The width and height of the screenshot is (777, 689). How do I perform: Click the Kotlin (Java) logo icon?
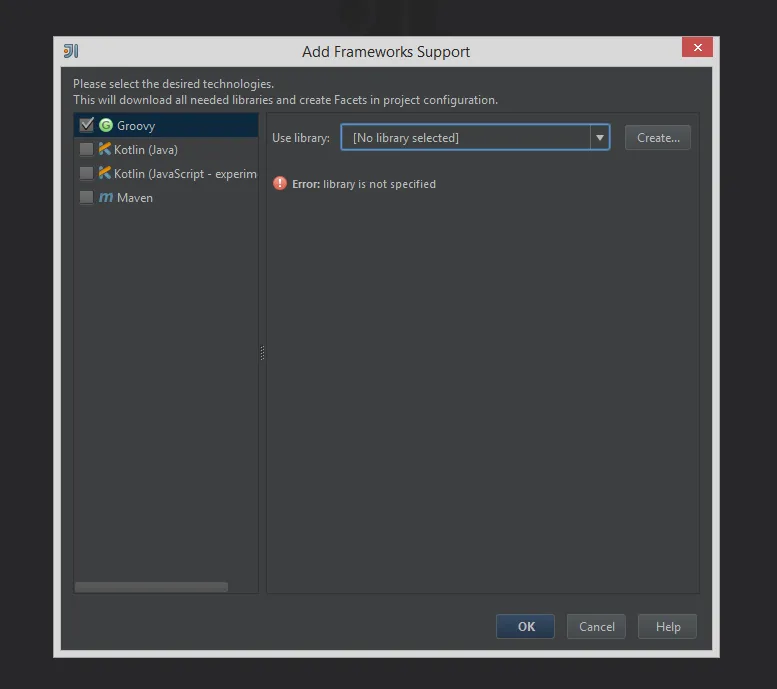(x=105, y=149)
